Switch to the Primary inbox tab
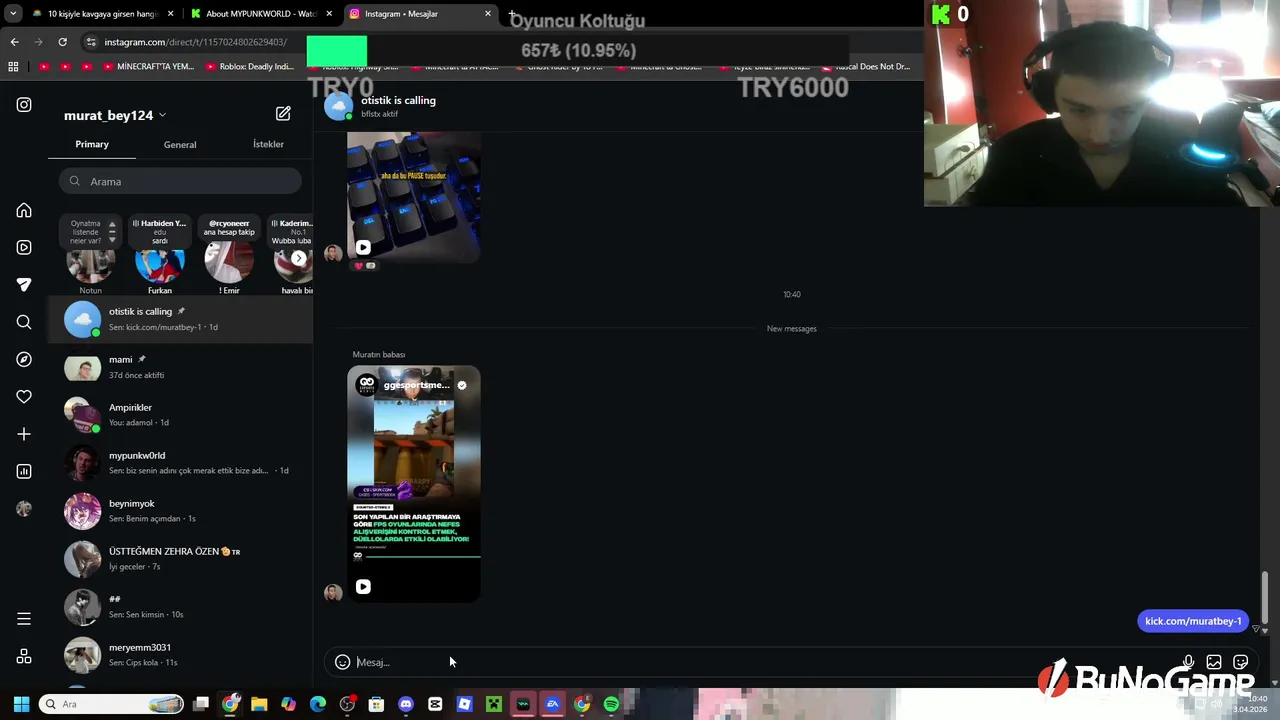 [92, 144]
